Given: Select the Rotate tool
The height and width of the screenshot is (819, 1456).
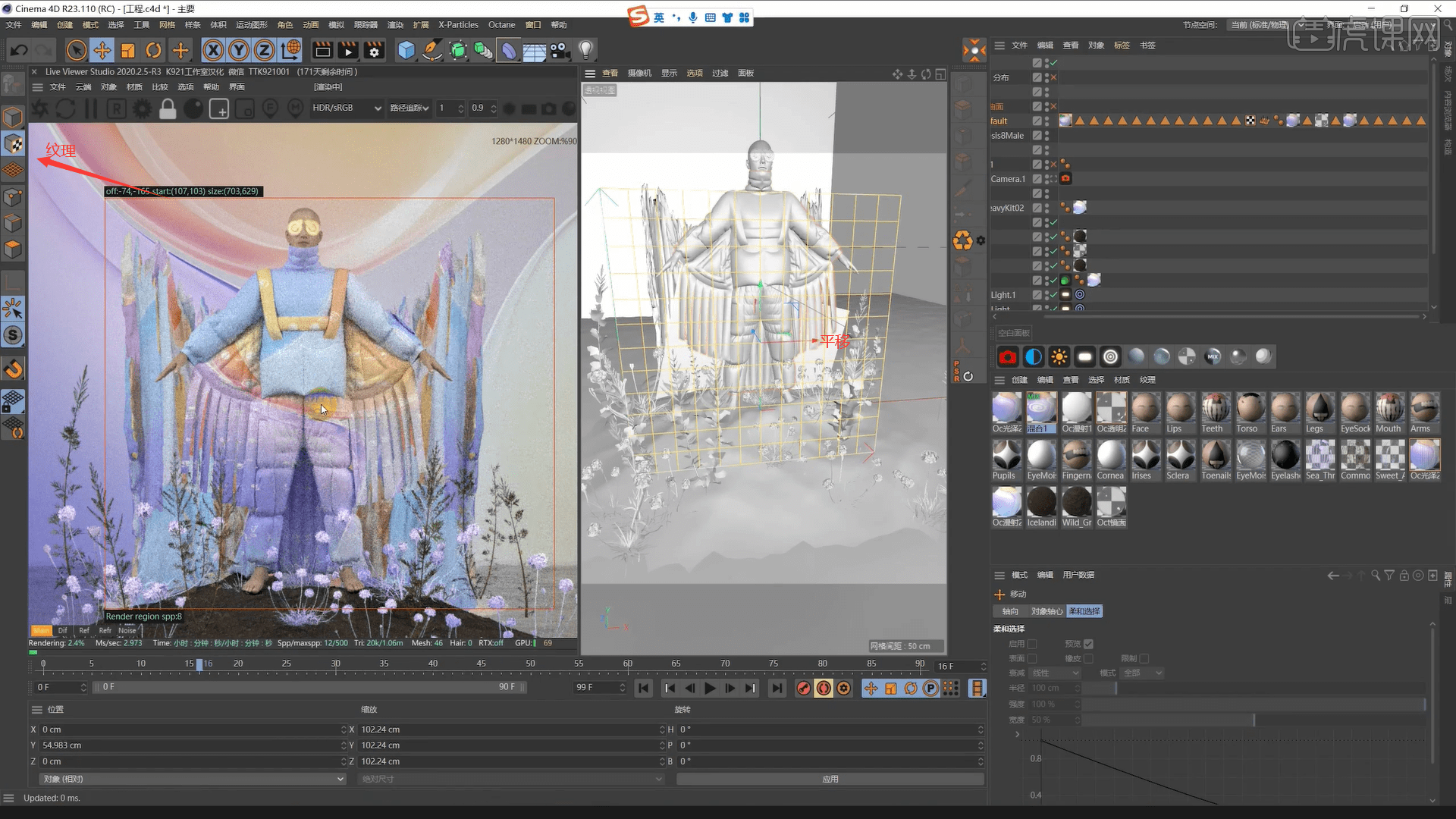Looking at the screenshot, I should (x=154, y=50).
